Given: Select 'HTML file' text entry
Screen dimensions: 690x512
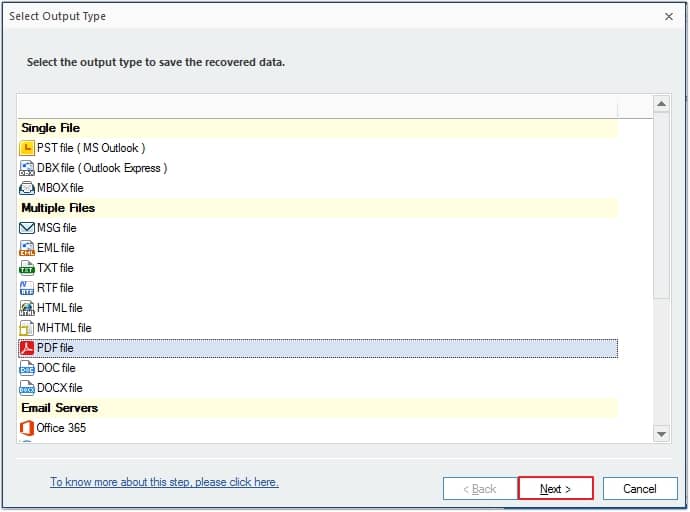Looking at the screenshot, I should coord(60,308).
